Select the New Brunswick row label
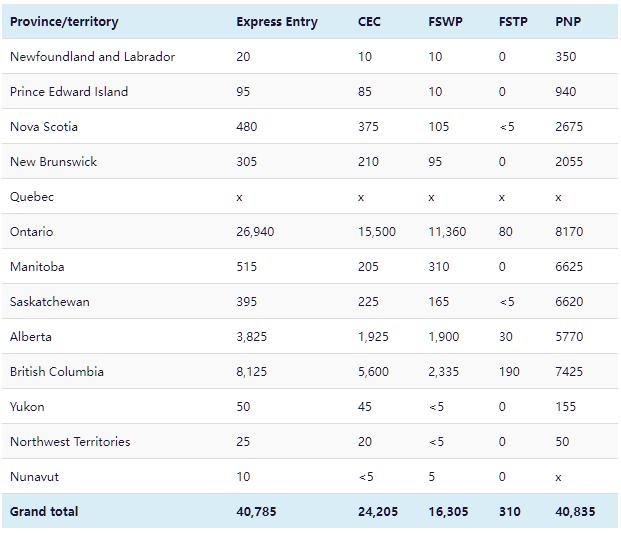Viewport: 621px width, 533px height. 53,162
